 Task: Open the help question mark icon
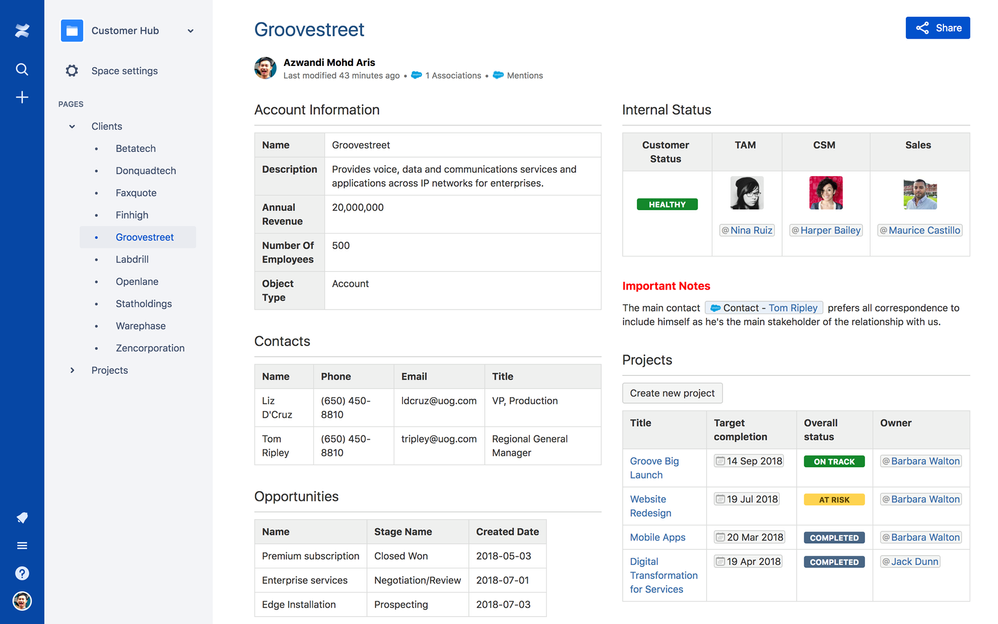(x=22, y=574)
